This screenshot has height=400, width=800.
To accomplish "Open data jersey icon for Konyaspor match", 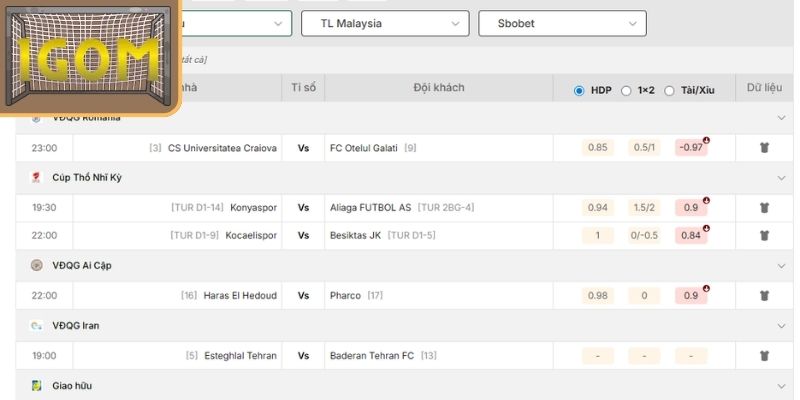I will [x=764, y=208].
